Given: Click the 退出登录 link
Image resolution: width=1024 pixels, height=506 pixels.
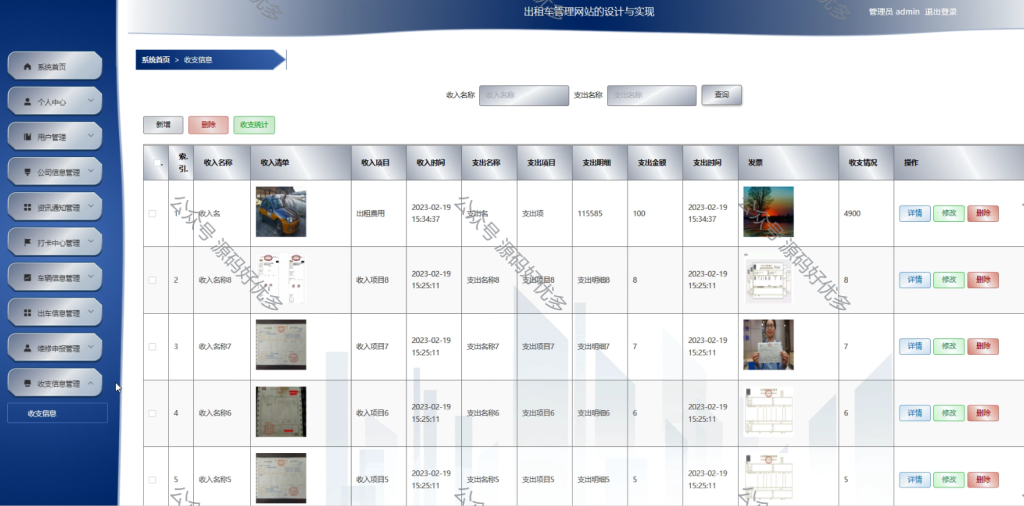Looking at the screenshot, I should (941, 12).
